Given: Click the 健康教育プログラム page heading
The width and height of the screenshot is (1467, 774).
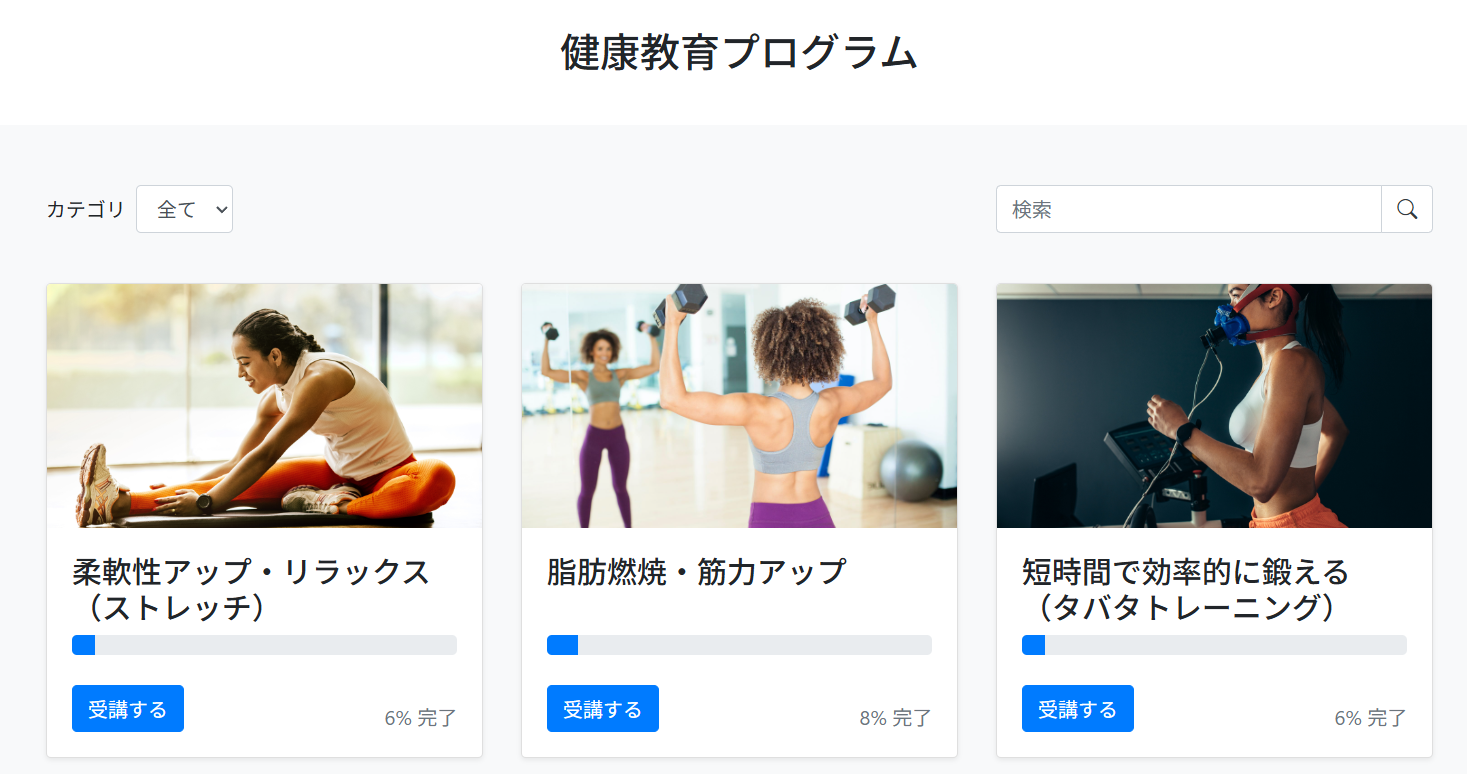Looking at the screenshot, I should [739, 52].
